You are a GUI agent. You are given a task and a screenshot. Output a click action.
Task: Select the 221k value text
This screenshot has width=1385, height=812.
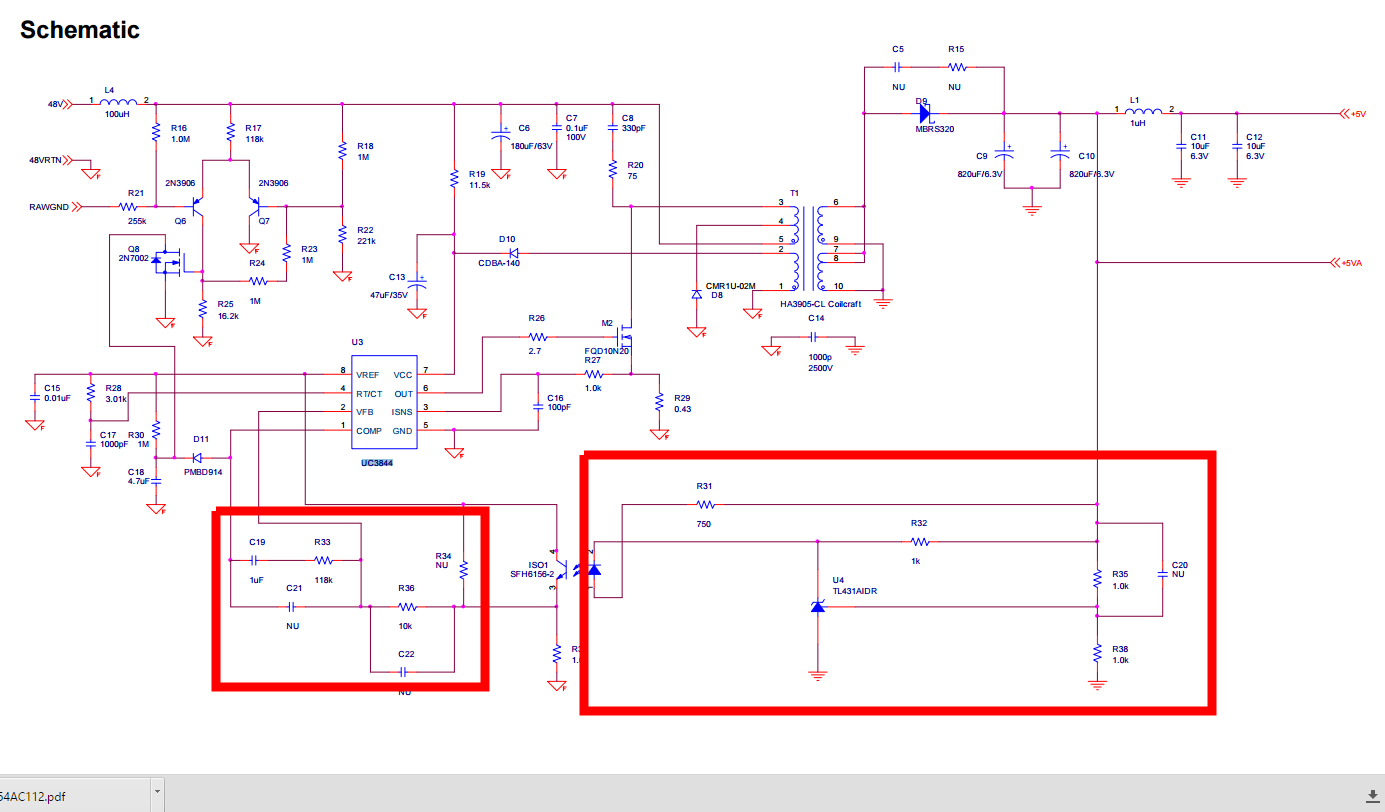pyautogui.click(x=366, y=241)
